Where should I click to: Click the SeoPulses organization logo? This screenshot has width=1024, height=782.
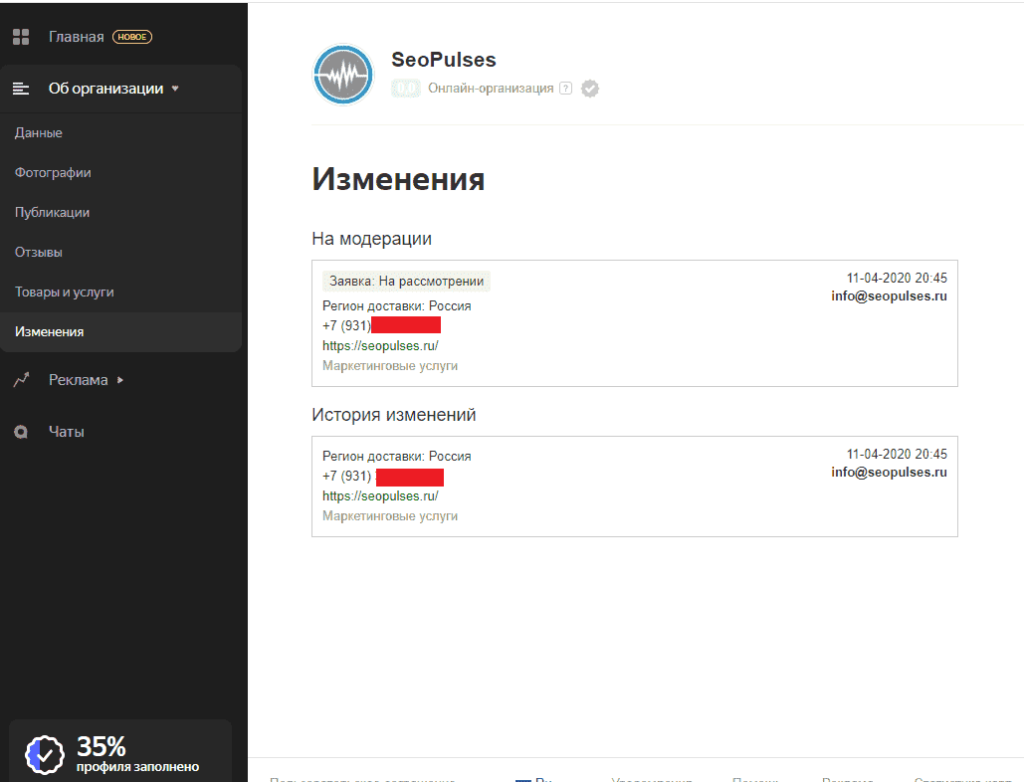(x=343, y=75)
